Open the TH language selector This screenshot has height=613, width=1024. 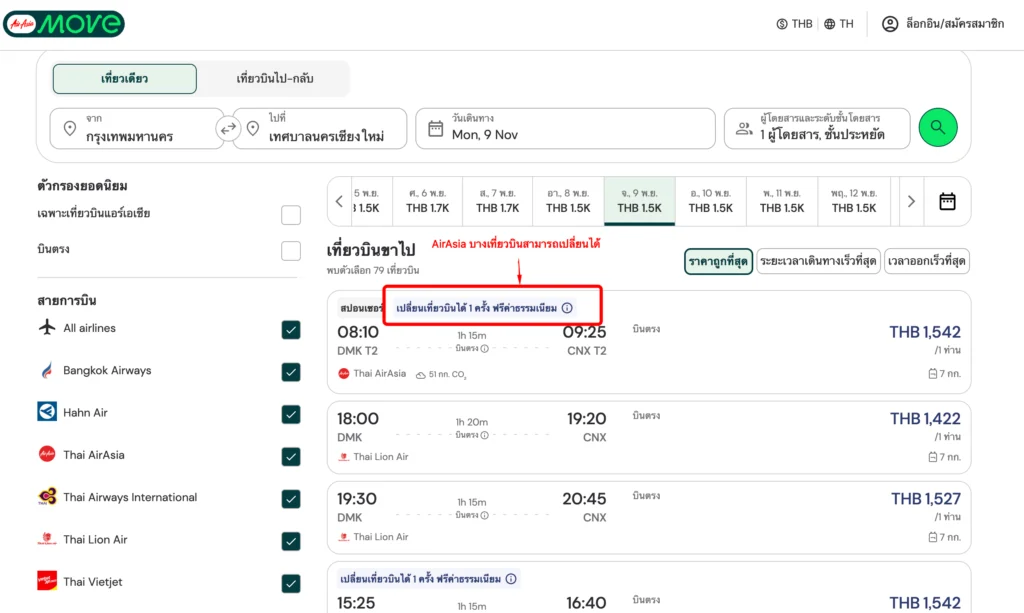(839, 24)
